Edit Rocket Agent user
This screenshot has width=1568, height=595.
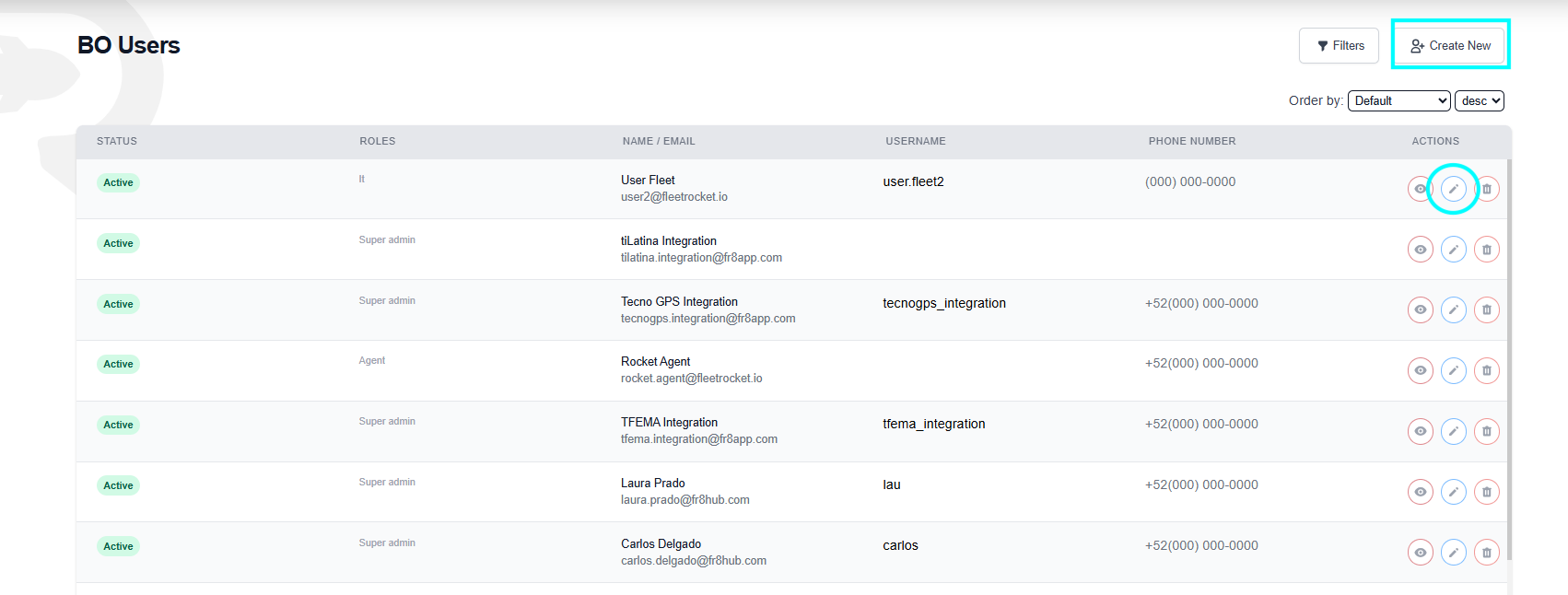pyautogui.click(x=1454, y=370)
